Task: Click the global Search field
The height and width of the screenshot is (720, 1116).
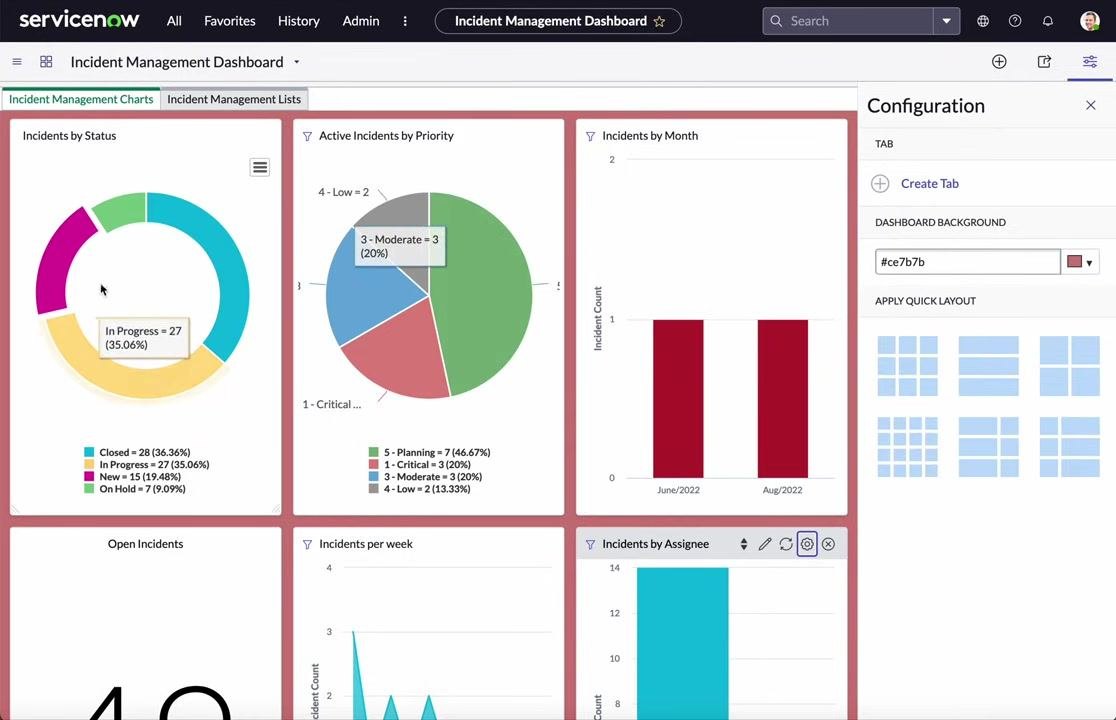Action: (x=848, y=21)
